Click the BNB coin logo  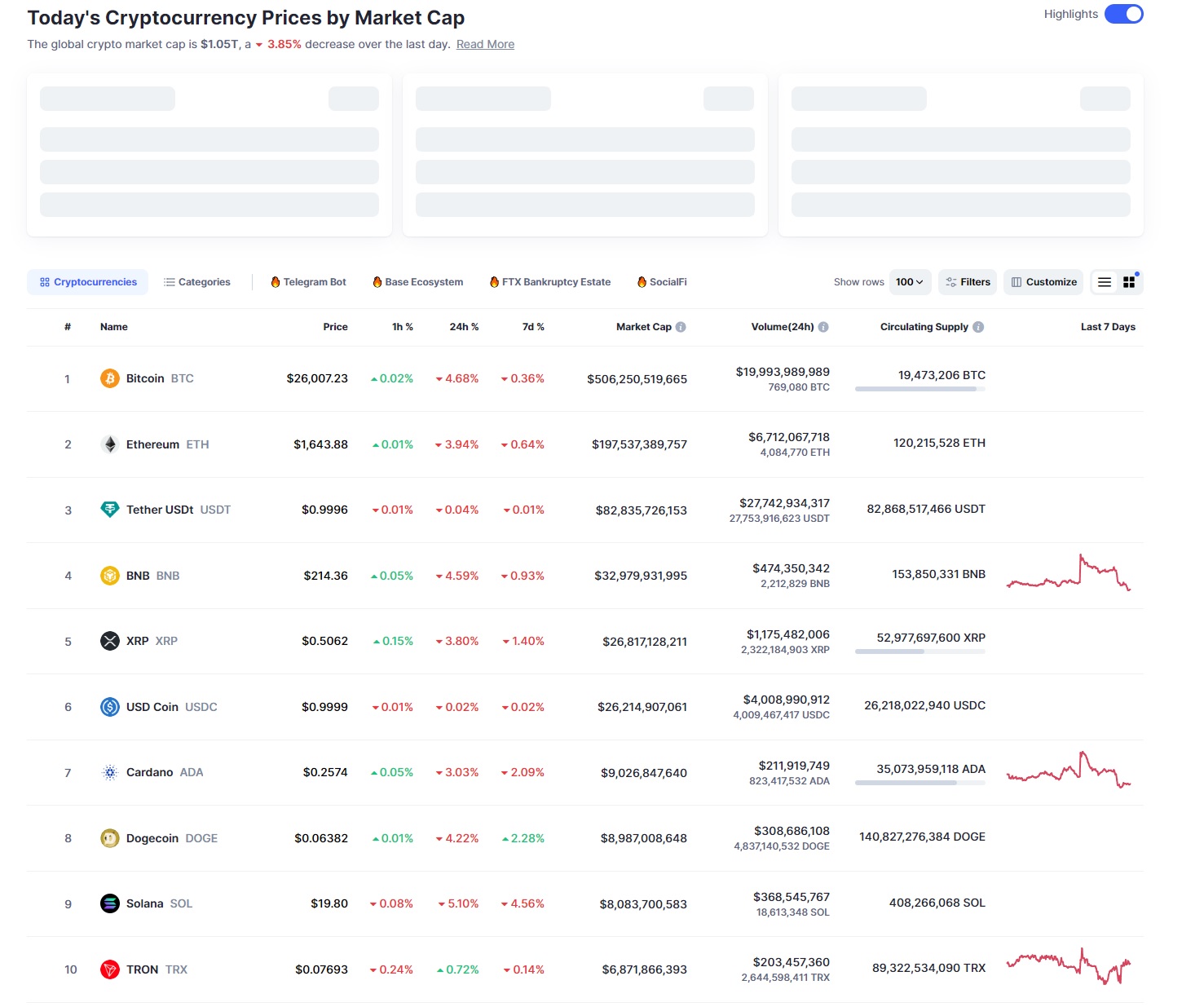[110, 576]
